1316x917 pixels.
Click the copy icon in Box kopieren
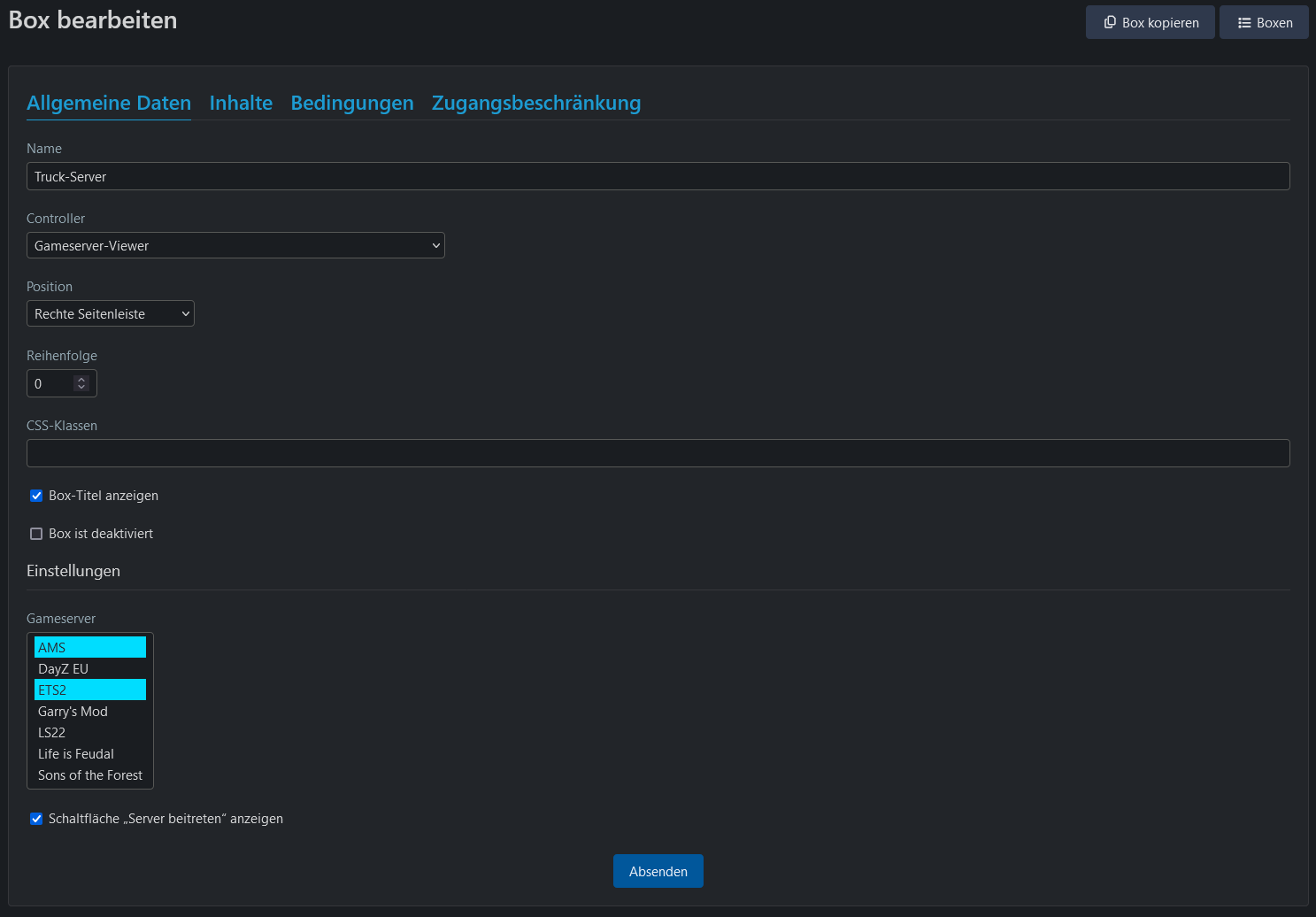1110,22
